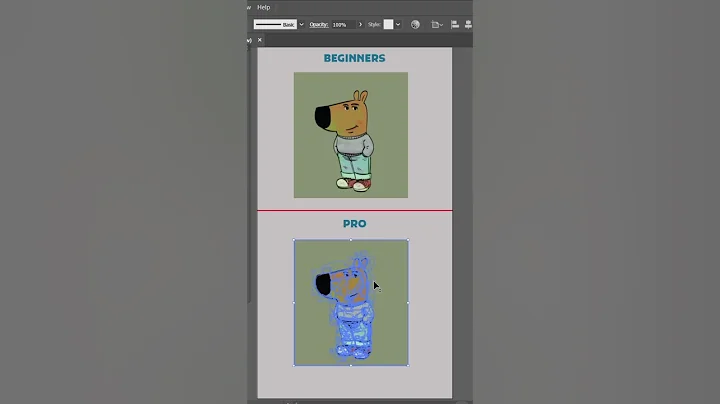Open the Basic brush definition dropdown
The width and height of the screenshot is (720, 404).
point(302,24)
